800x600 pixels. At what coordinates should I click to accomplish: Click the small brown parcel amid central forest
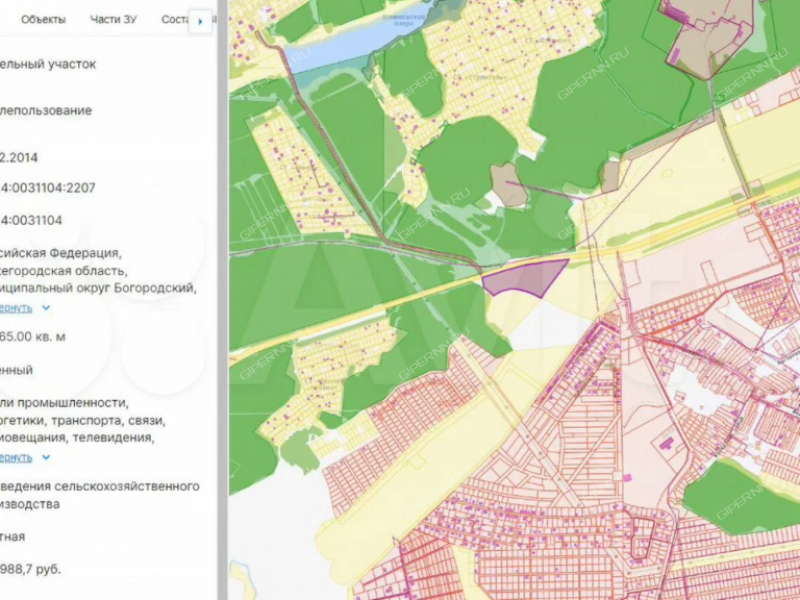[x=509, y=186]
